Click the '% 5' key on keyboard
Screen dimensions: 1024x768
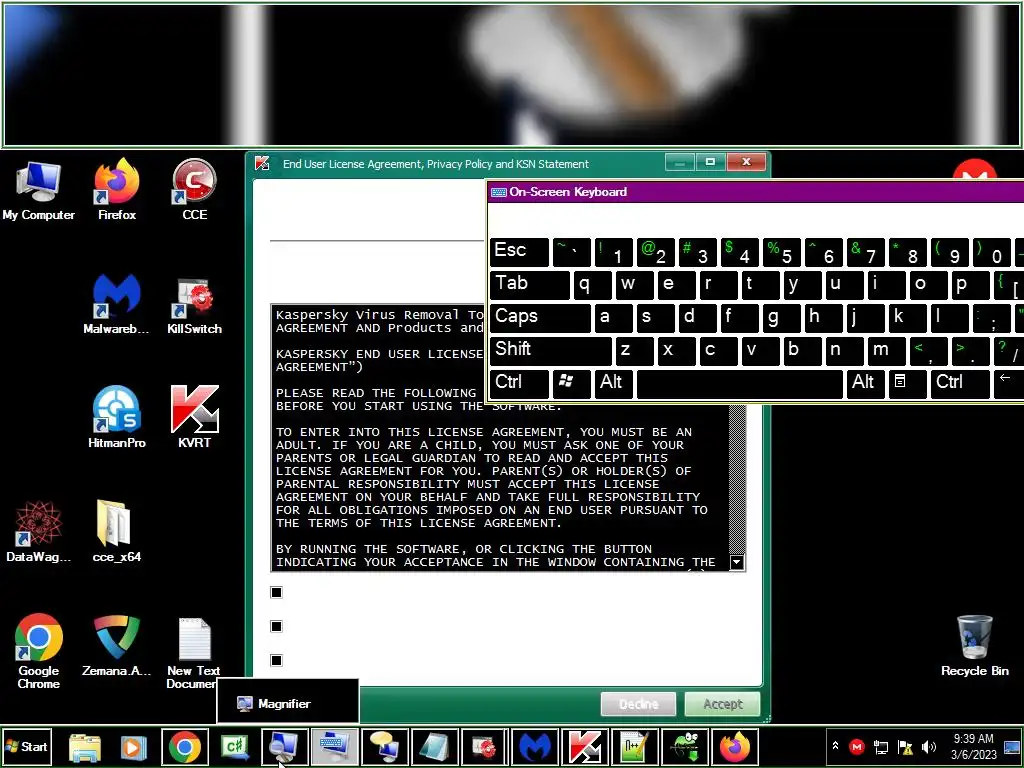point(781,251)
